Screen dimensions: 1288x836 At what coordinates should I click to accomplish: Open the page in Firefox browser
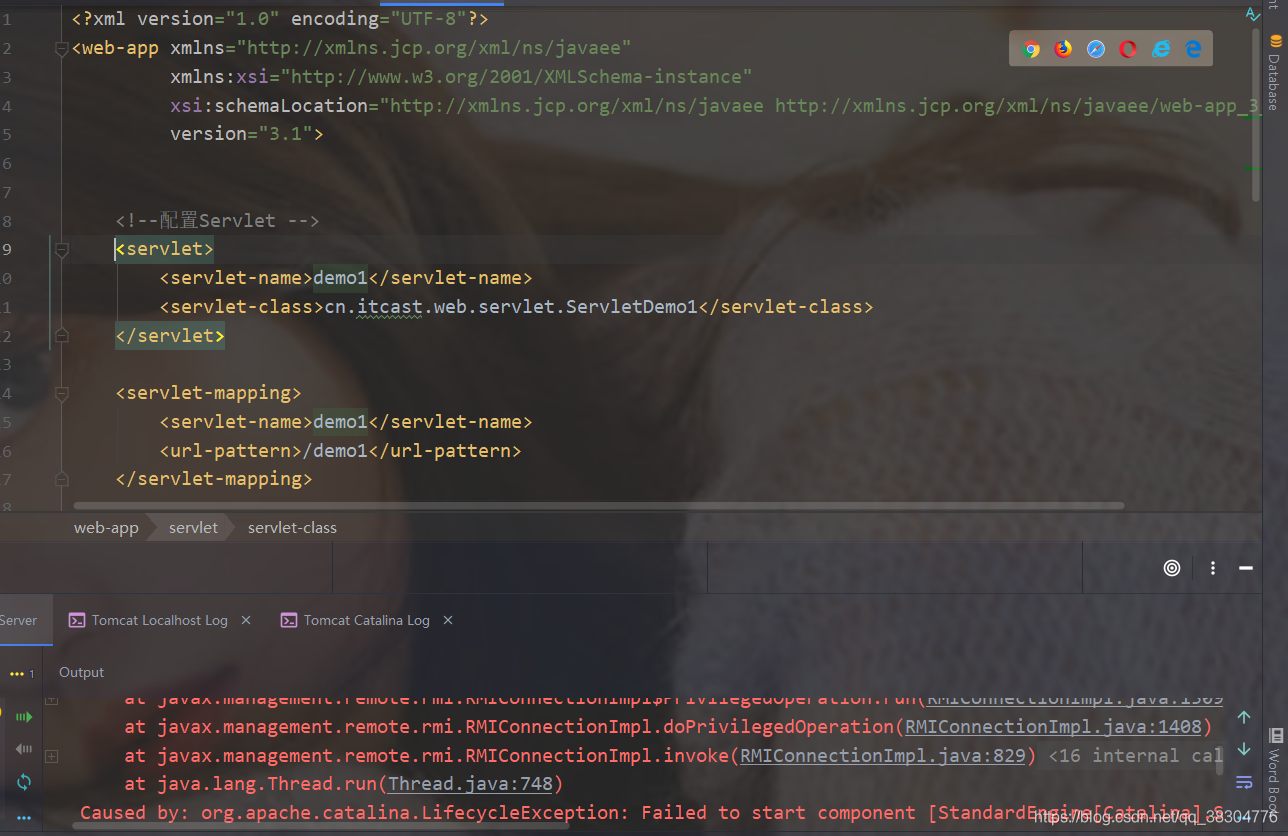click(1062, 48)
